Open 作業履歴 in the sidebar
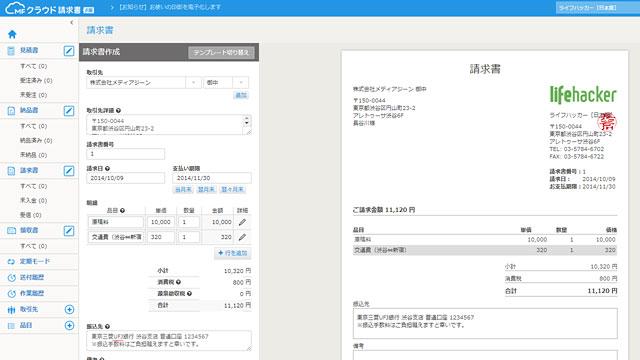The width and height of the screenshot is (640, 360). 32,293
